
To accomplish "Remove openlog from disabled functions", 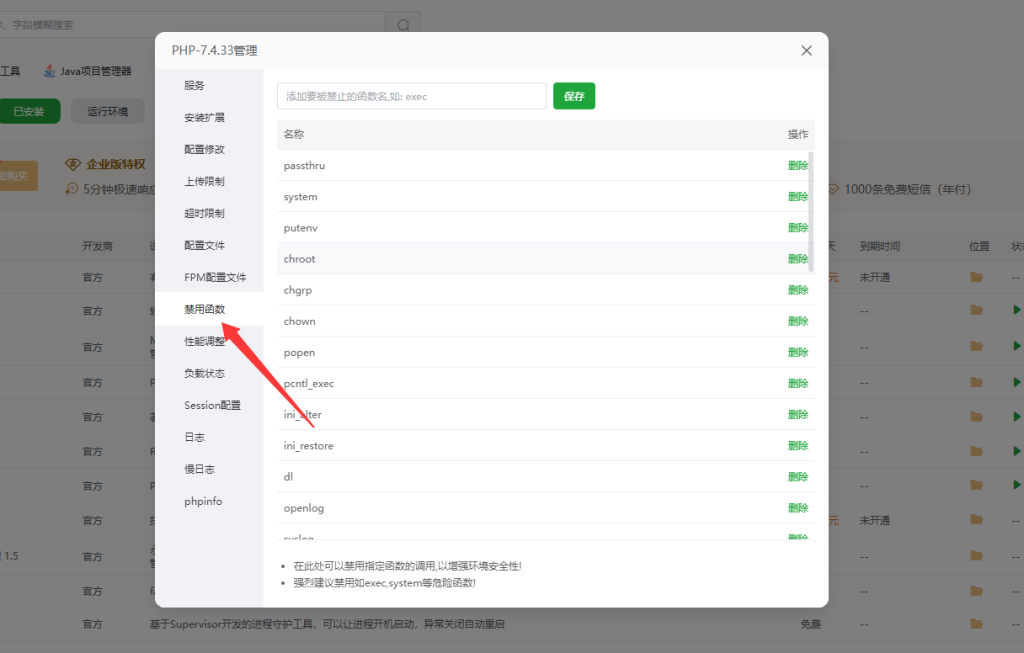I will (x=797, y=508).
